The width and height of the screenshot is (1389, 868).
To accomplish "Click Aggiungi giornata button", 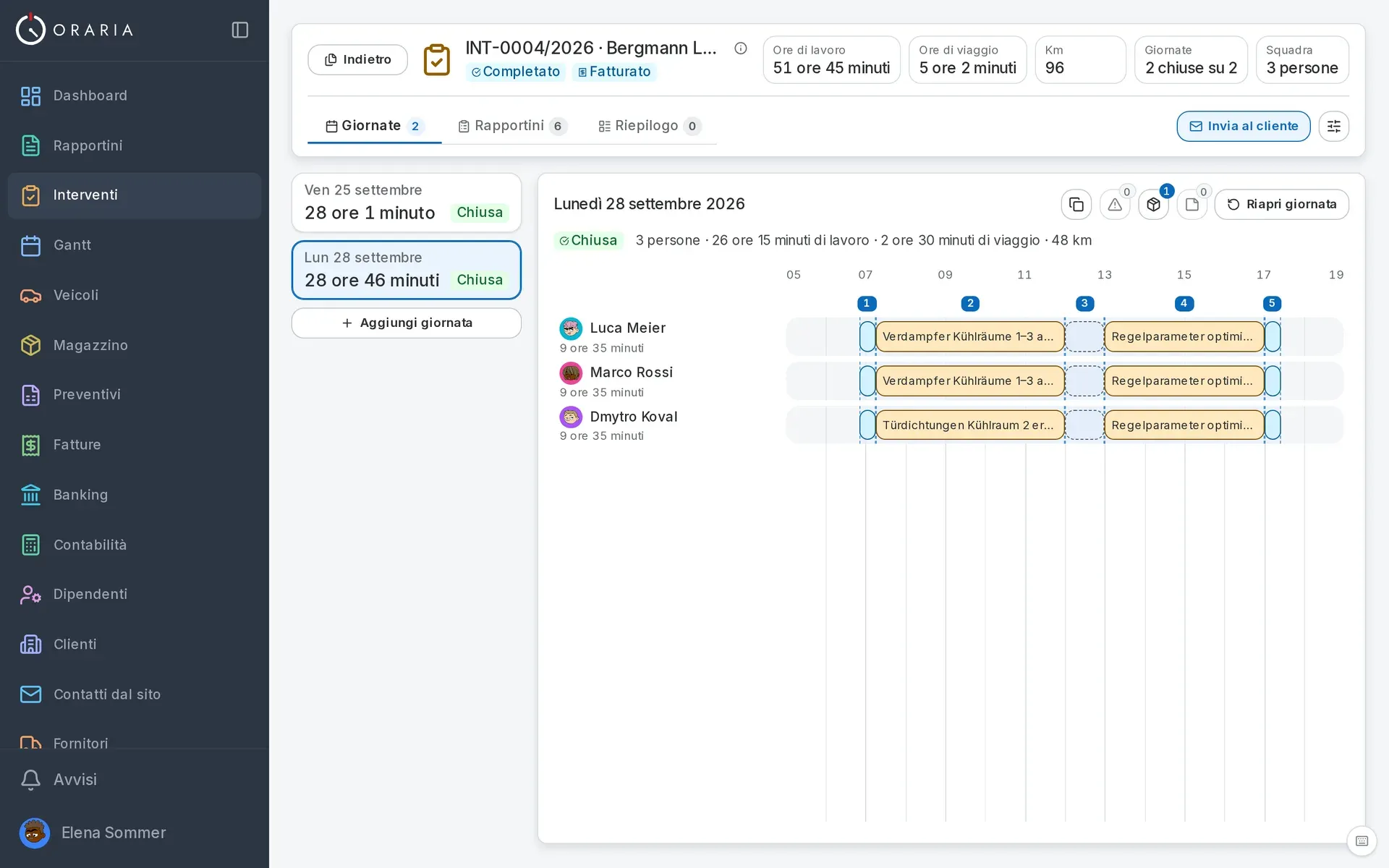I will (406, 323).
